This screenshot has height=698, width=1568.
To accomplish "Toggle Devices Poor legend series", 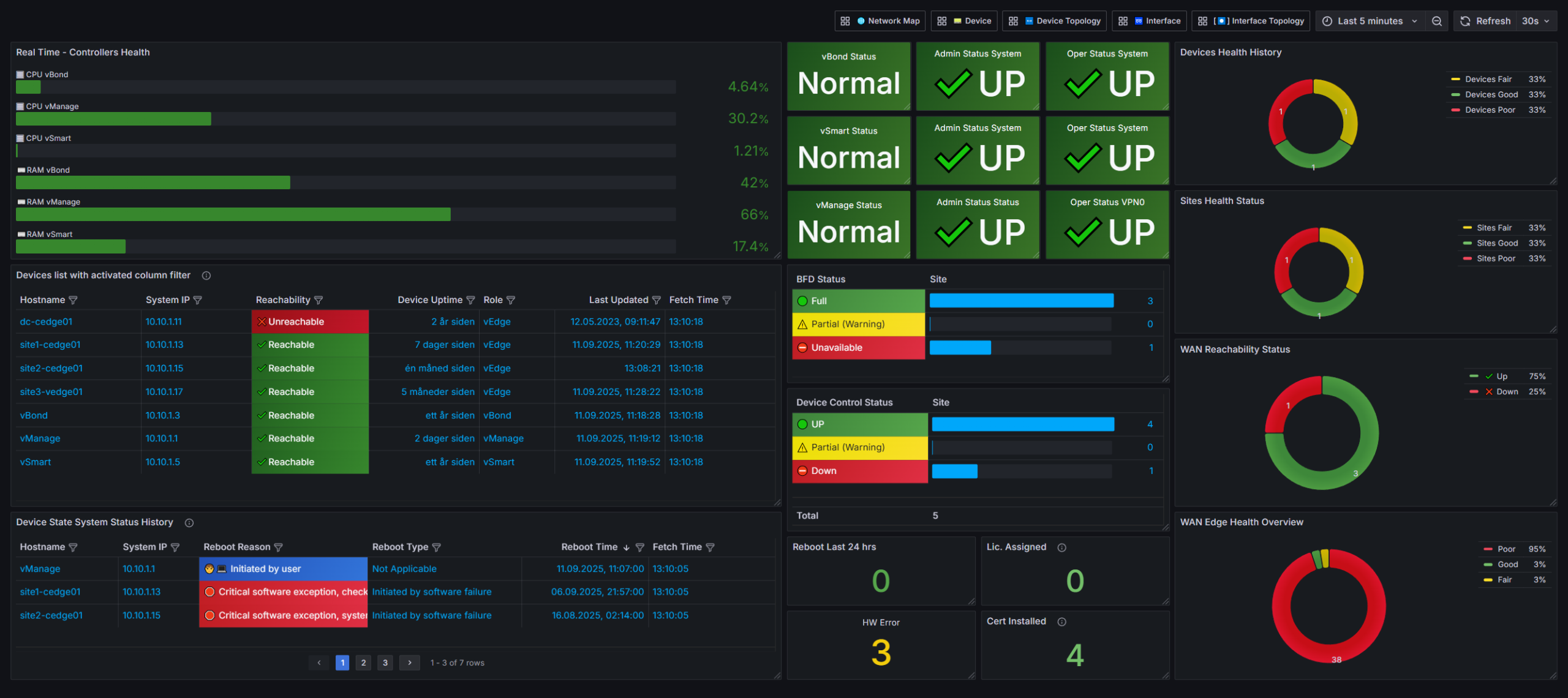I will point(1490,110).
